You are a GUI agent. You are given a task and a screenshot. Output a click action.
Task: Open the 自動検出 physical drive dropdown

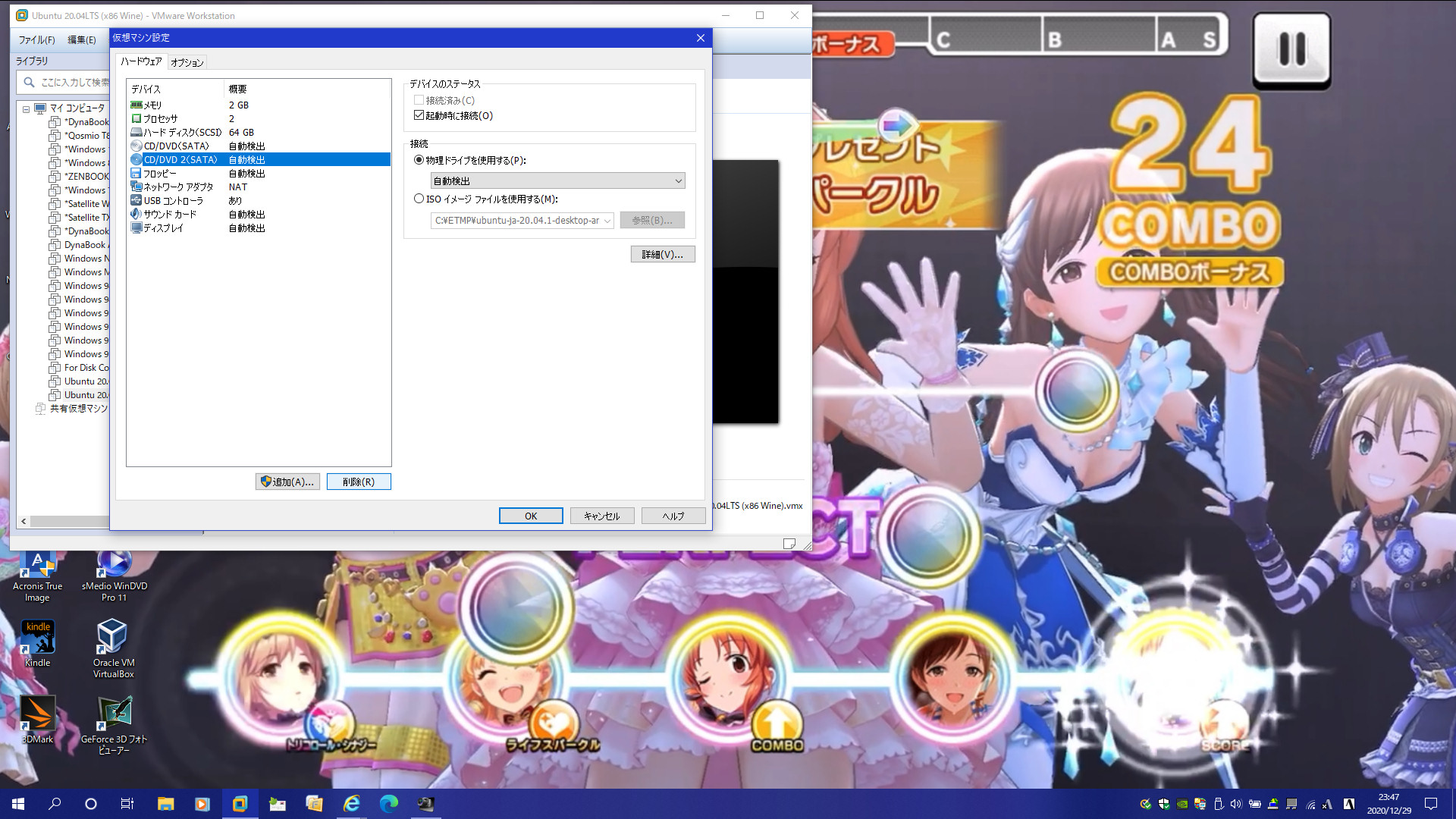click(x=557, y=180)
